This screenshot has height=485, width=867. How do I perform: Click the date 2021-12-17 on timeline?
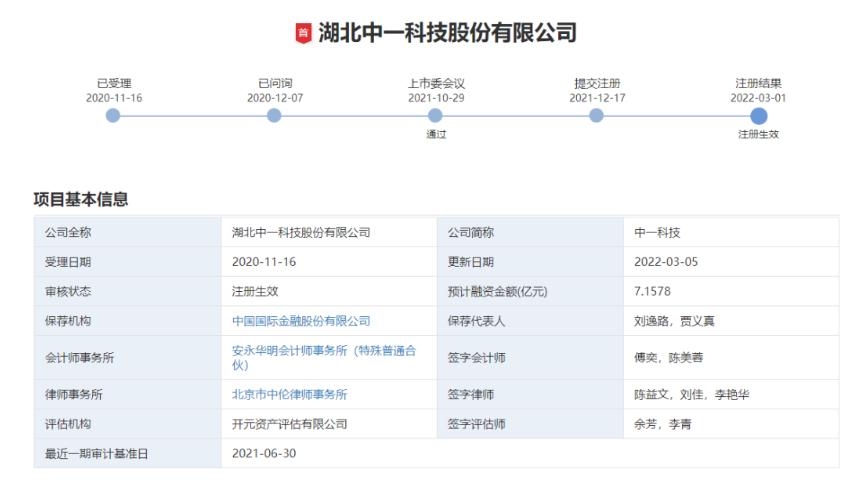(597, 98)
